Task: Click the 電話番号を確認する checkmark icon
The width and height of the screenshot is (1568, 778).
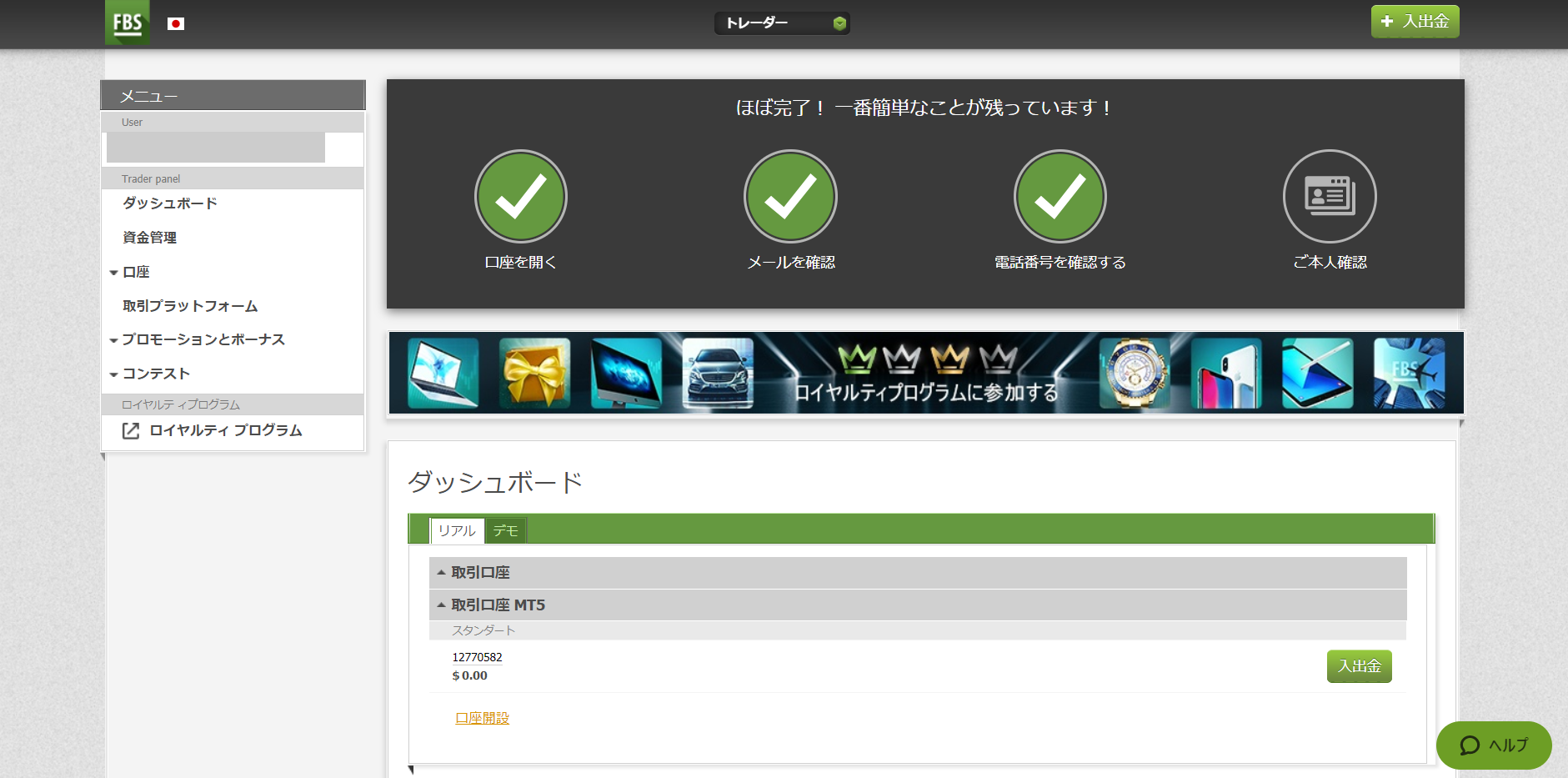Action: [1060, 197]
